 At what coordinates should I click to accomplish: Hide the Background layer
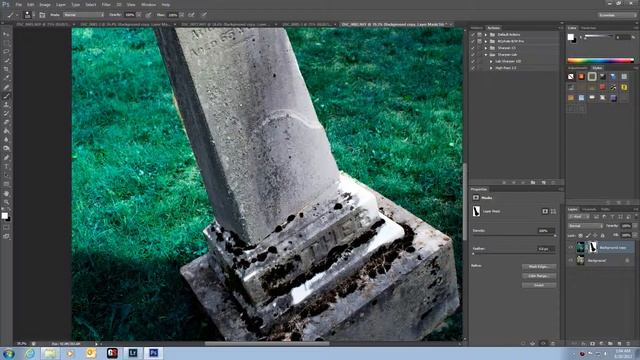pyautogui.click(x=571, y=260)
